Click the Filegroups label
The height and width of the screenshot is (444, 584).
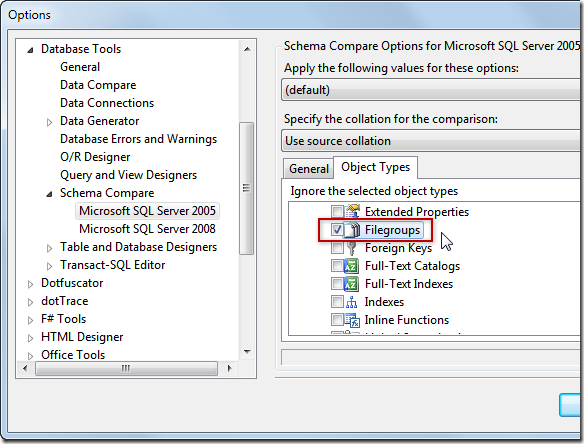click(x=392, y=230)
